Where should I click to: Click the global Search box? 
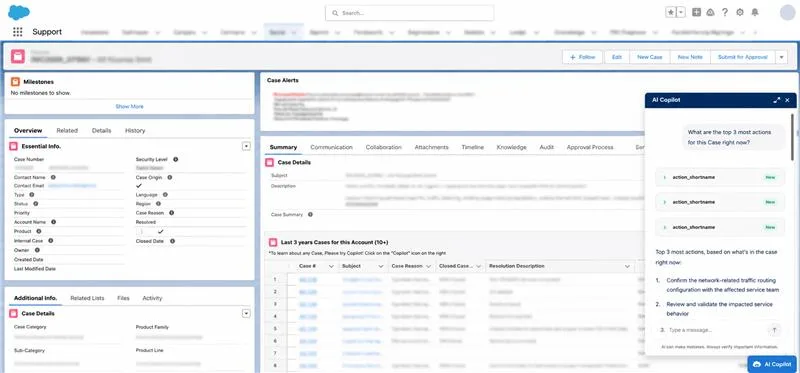(410, 13)
